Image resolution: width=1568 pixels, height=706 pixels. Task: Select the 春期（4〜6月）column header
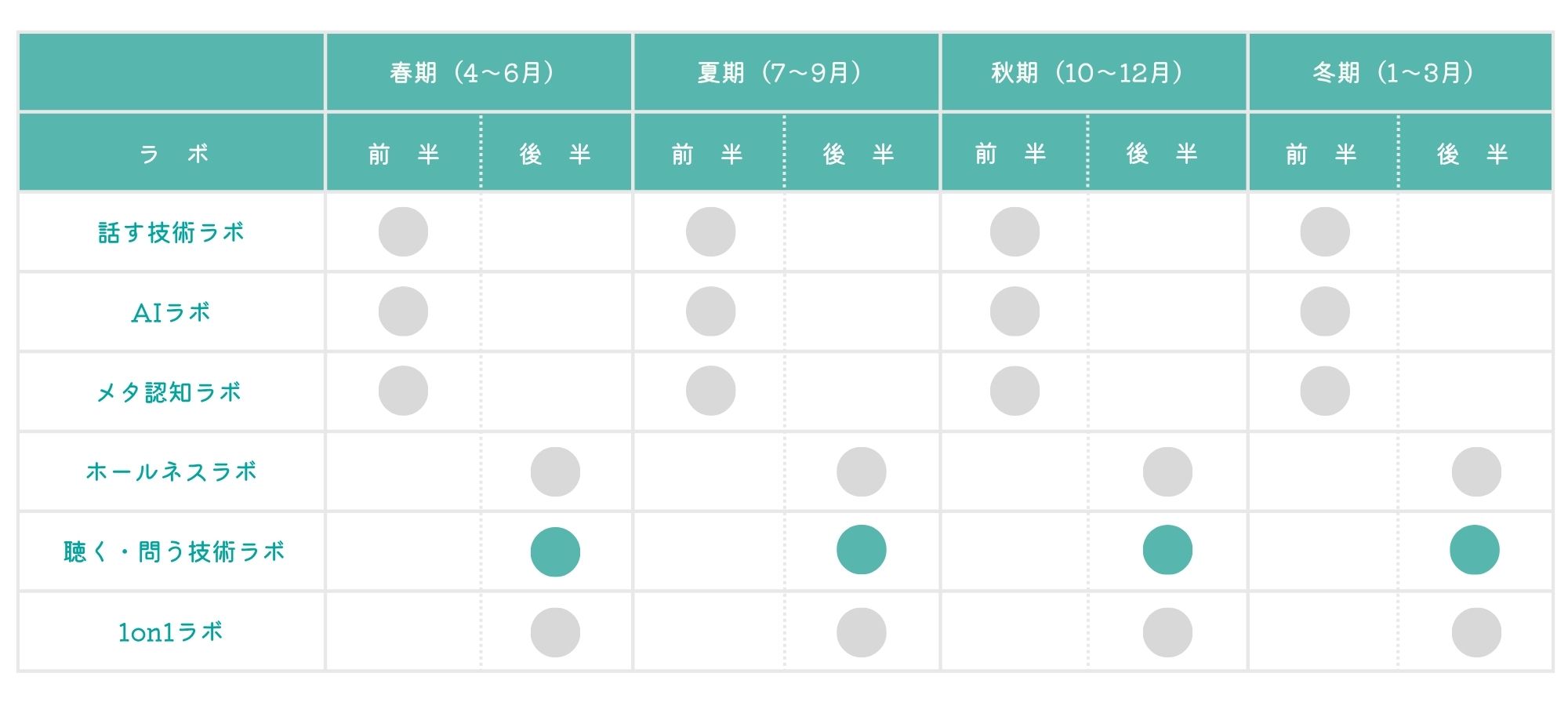pyautogui.click(x=479, y=72)
